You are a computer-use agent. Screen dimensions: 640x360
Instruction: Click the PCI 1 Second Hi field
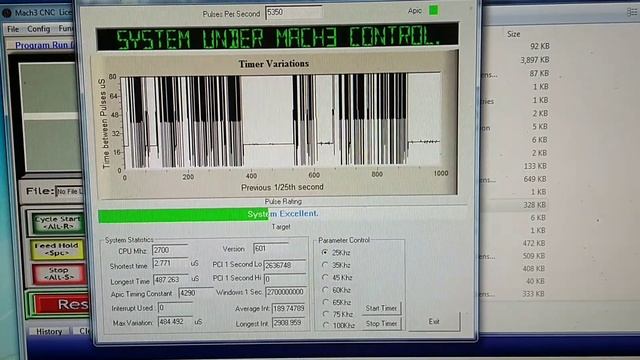(285, 279)
